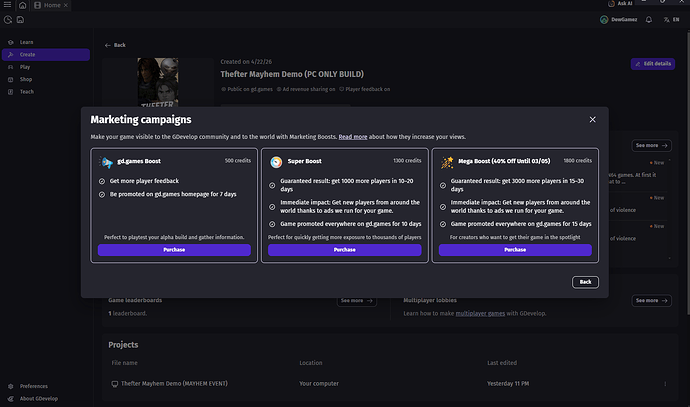Click the home tab icon
Image resolution: width=690 pixels, height=407 pixels.
tap(22, 5)
